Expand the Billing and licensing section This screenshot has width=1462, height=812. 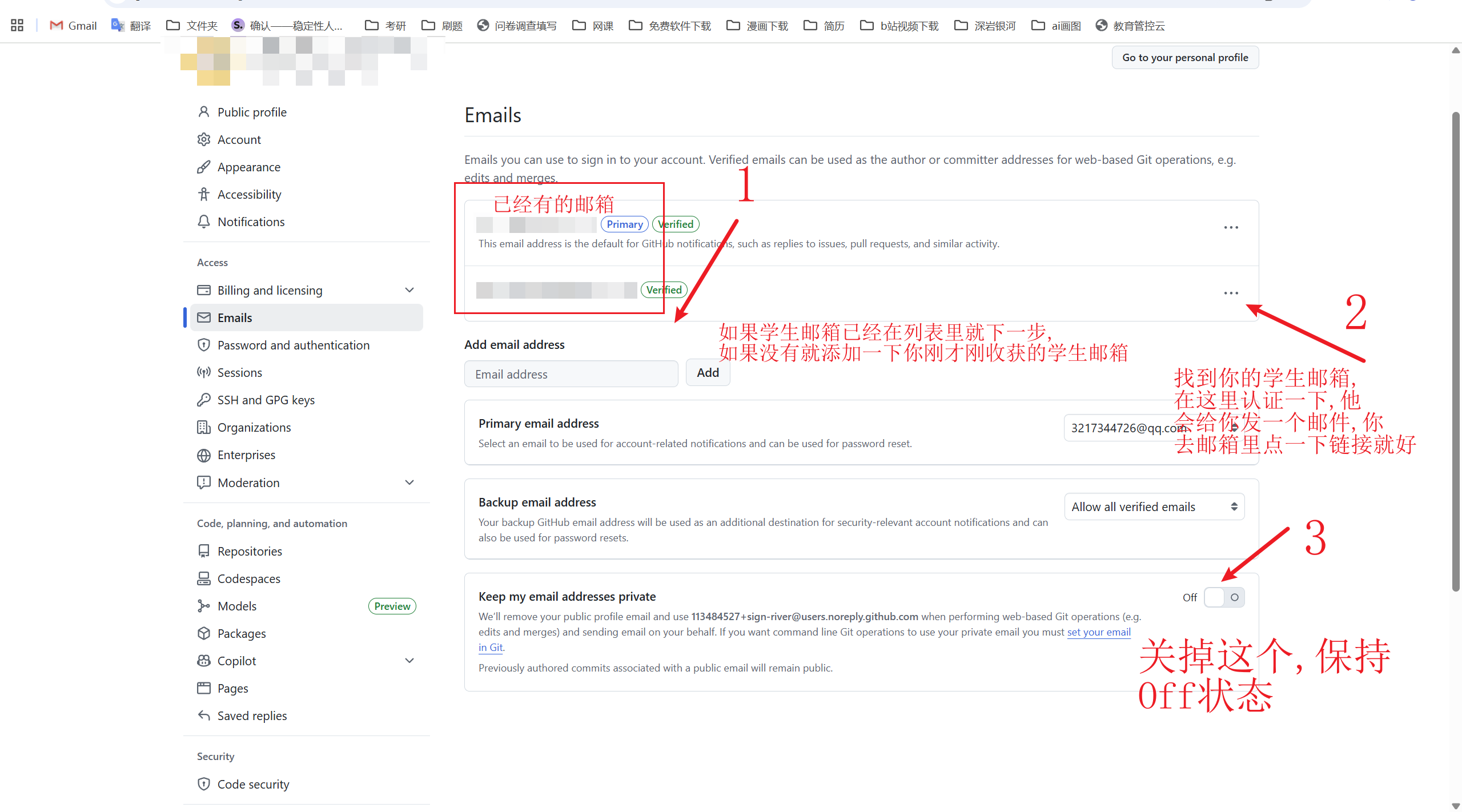[x=409, y=290]
